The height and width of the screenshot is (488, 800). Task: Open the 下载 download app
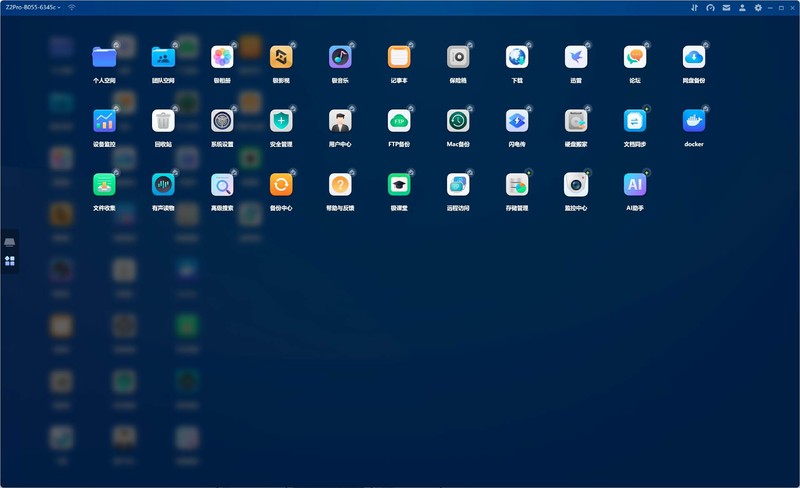coord(517,57)
